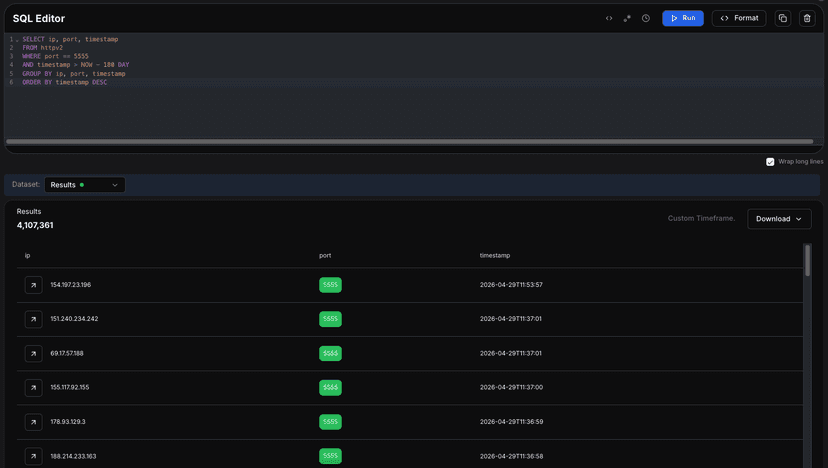Open the Dataset Results dropdown
Viewport: 828px width, 468px height.
click(84, 185)
